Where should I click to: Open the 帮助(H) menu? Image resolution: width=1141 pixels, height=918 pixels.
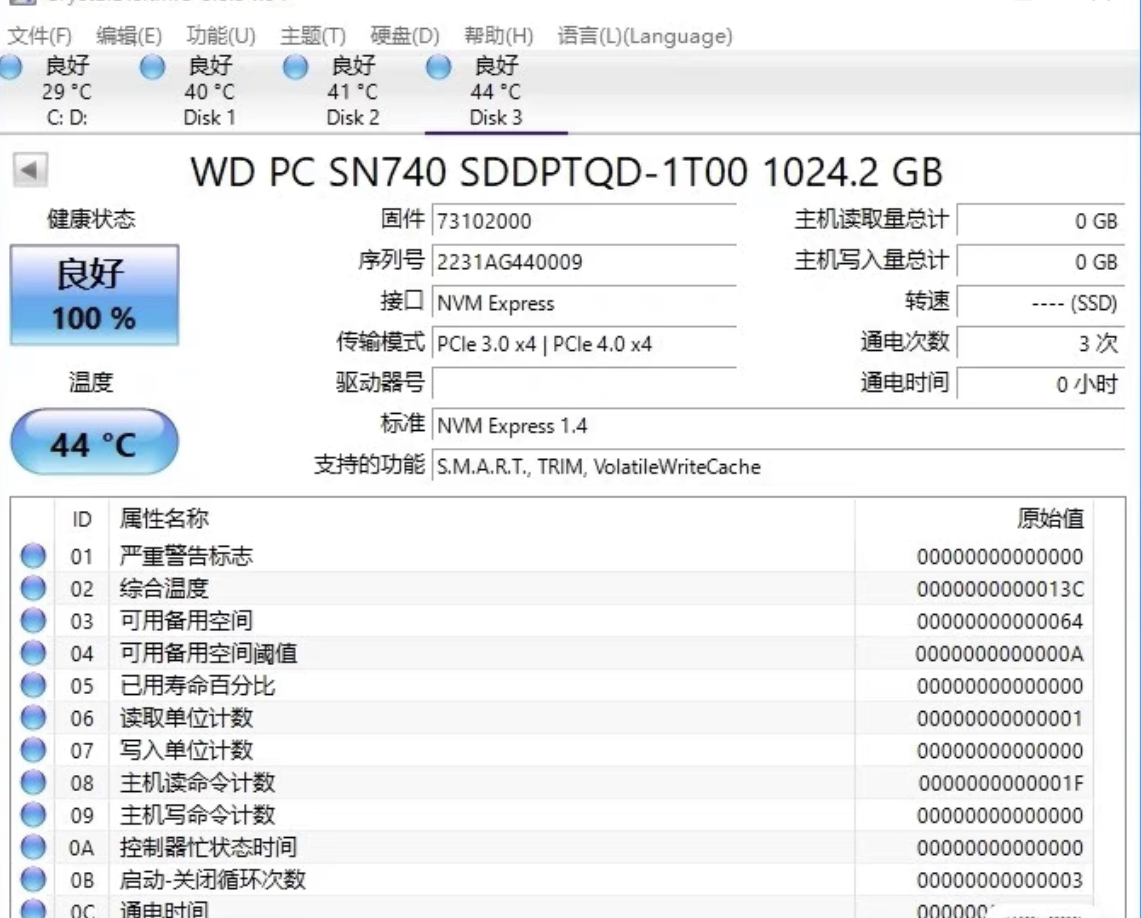click(x=498, y=36)
